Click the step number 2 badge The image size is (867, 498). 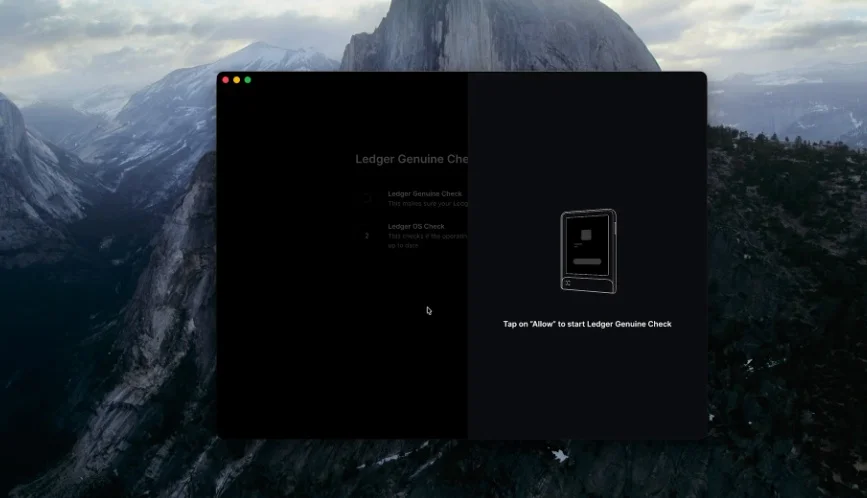point(367,236)
